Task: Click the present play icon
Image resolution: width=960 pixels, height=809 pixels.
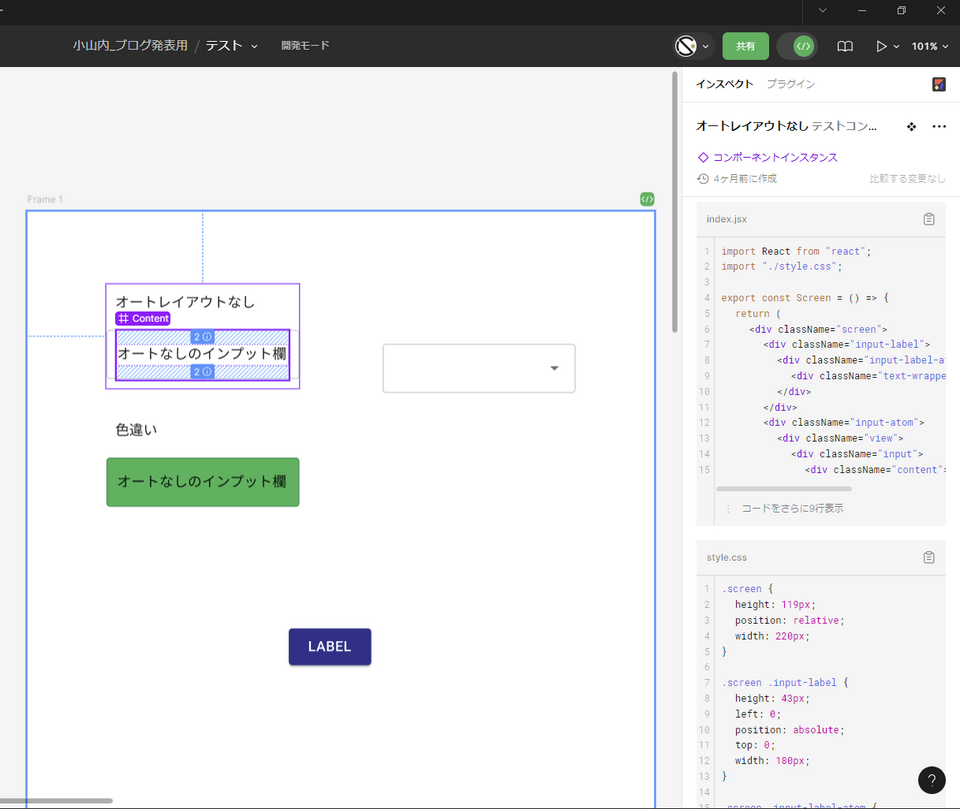Action: pyautogui.click(x=881, y=46)
